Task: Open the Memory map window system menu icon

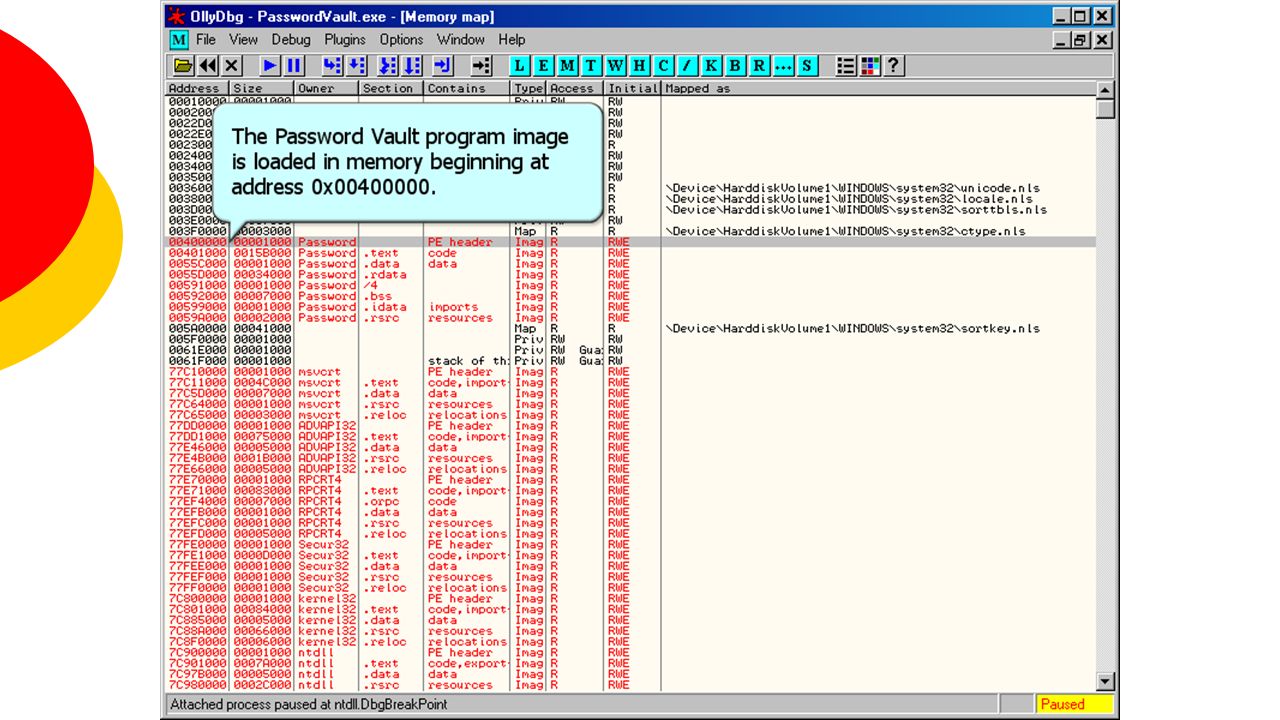Action: (x=178, y=40)
